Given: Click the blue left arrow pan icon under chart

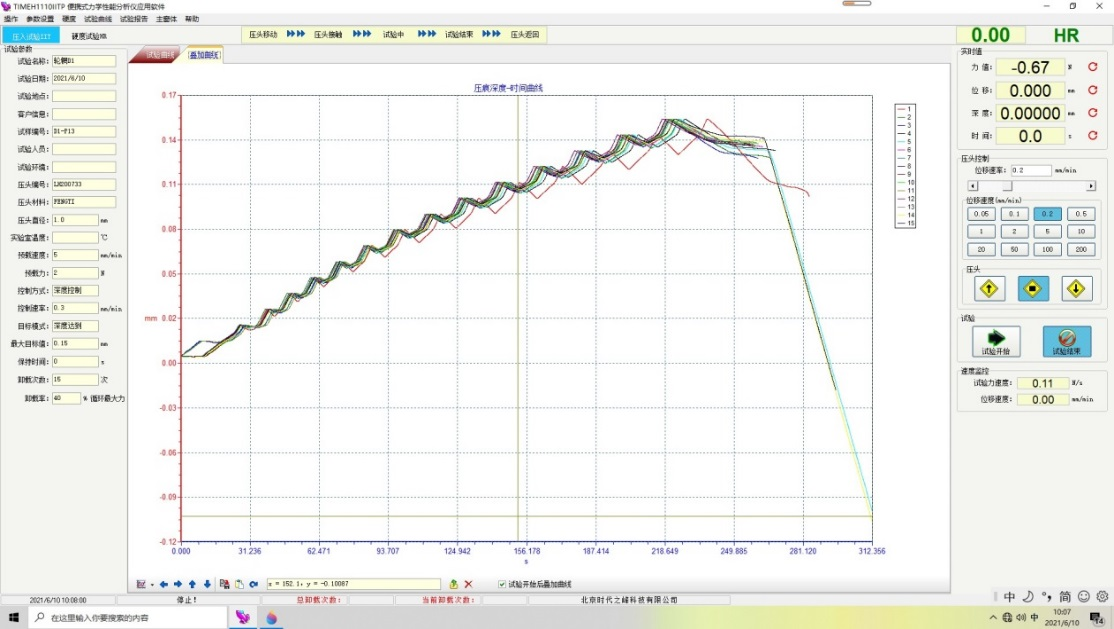Looking at the screenshot, I should 164,584.
